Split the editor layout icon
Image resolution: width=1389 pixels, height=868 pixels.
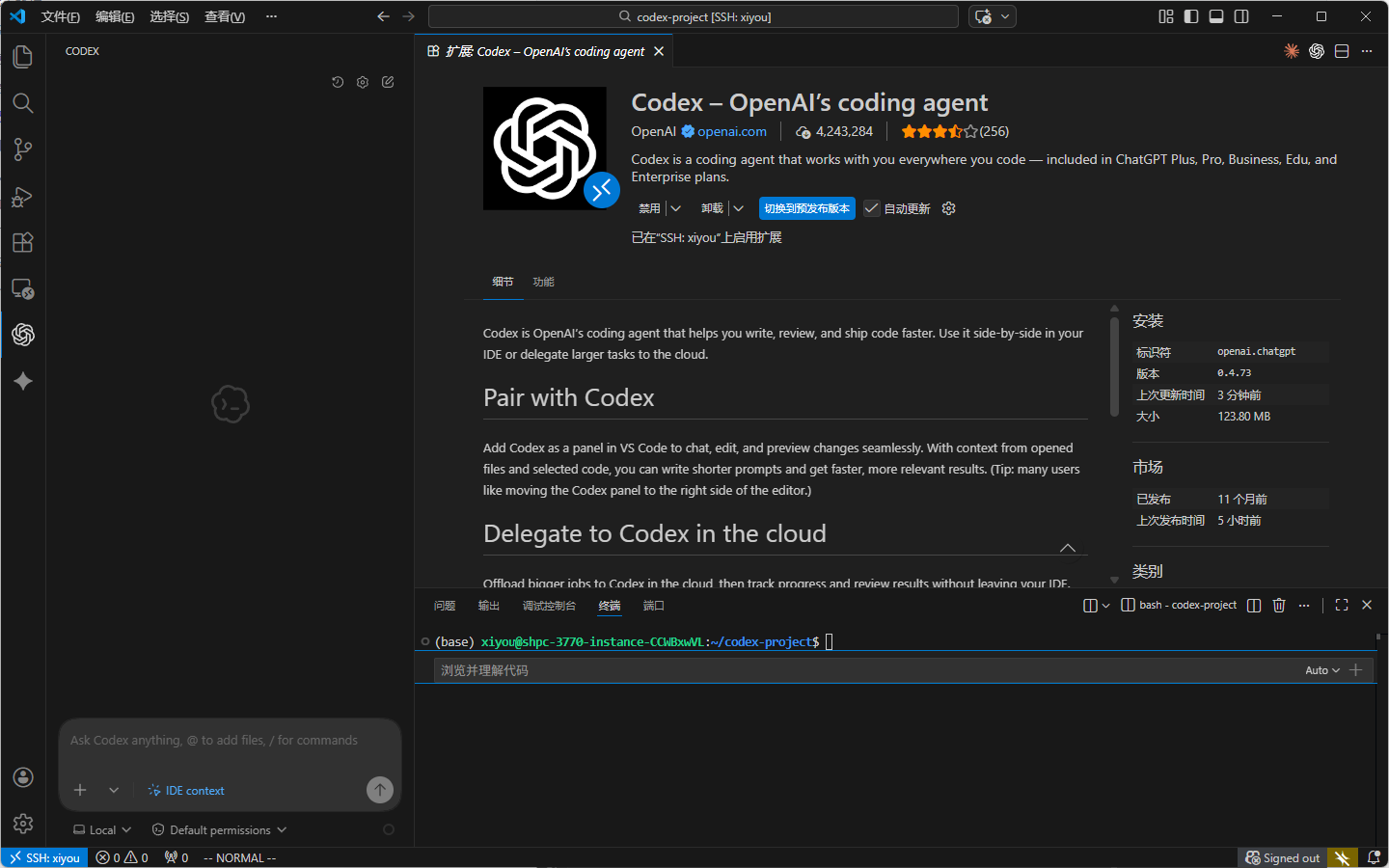click(1342, 51)
